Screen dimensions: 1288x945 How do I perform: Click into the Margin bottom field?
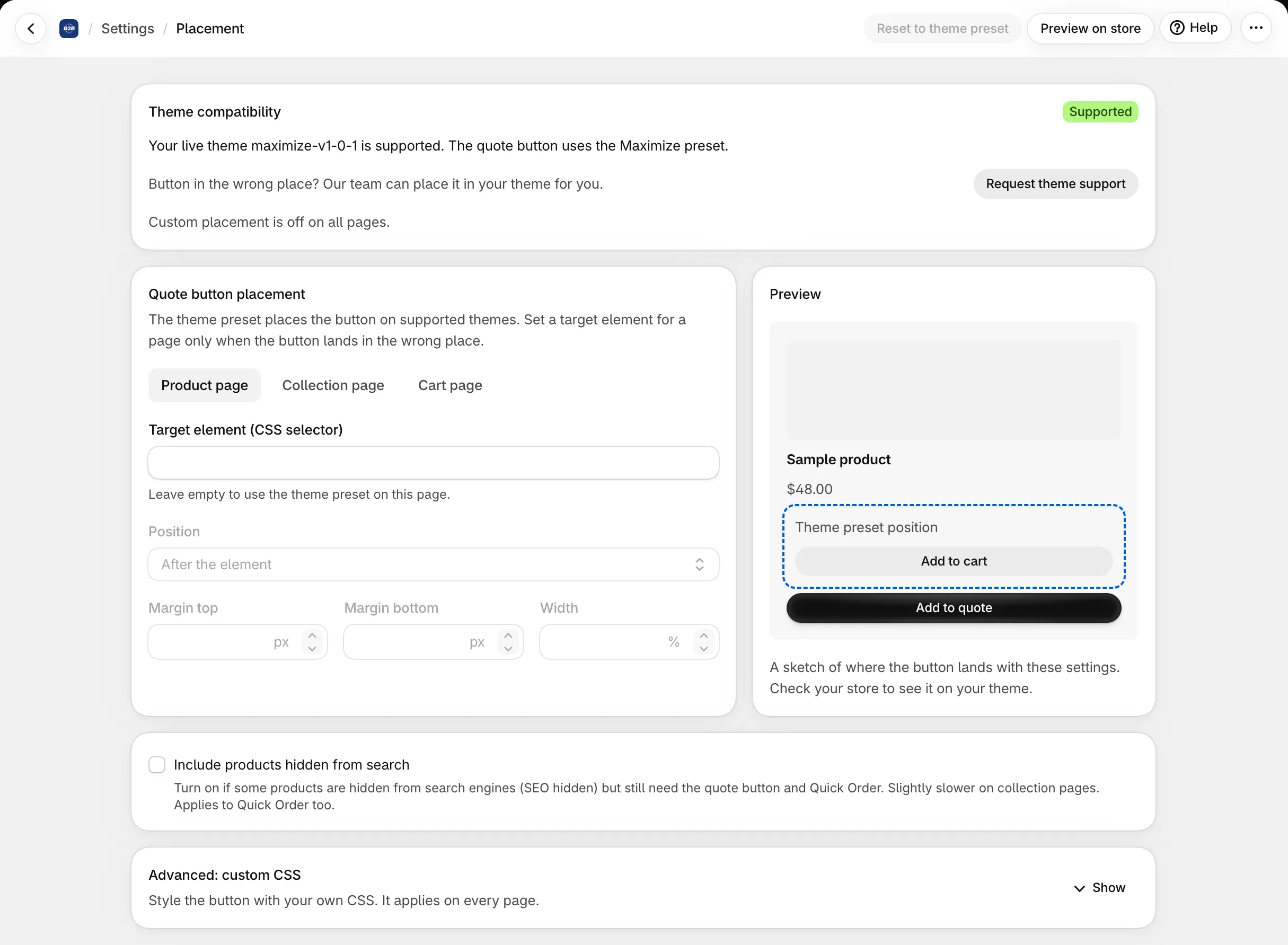(433, 642)
